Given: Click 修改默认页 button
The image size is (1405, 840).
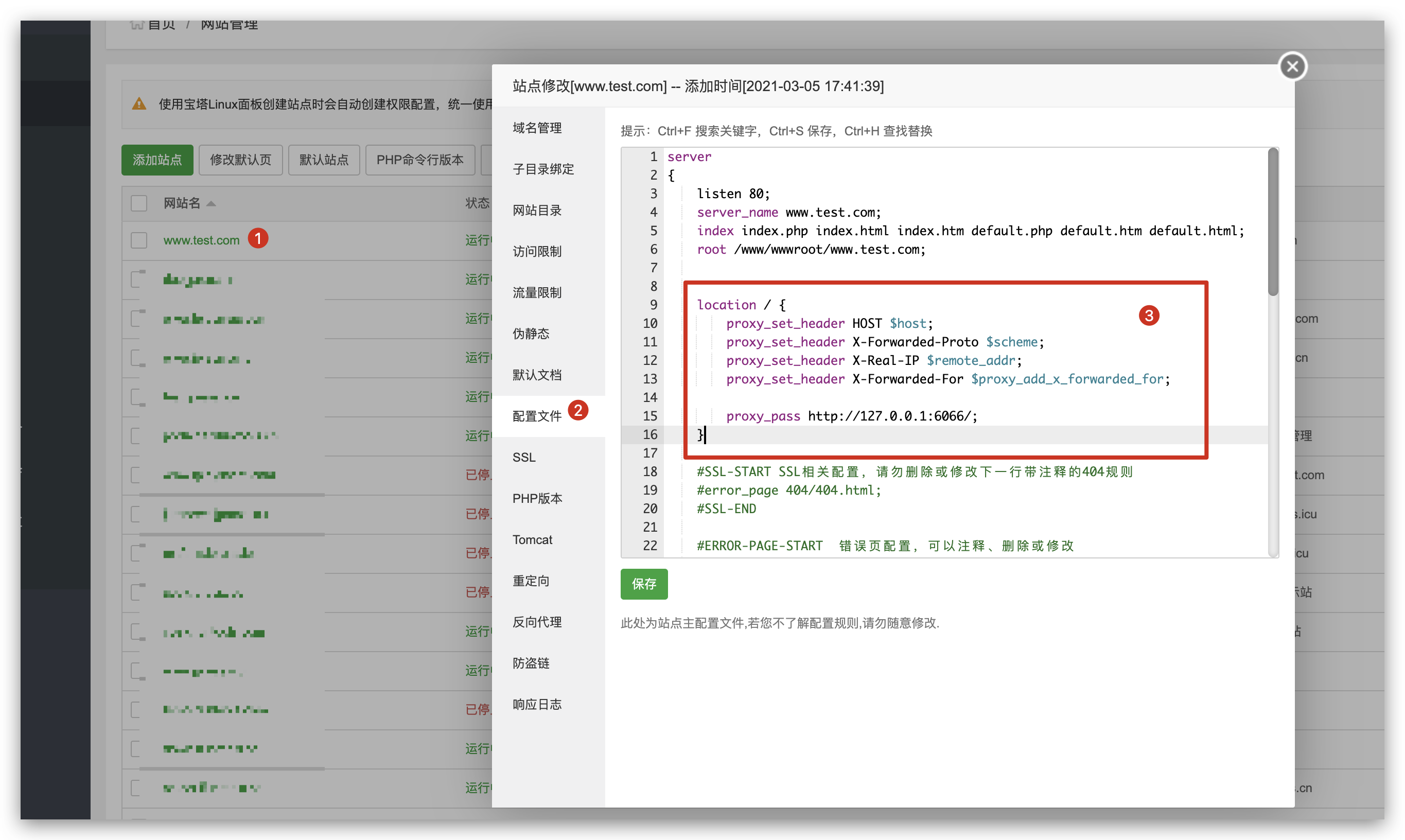Looking at the screenshot, I should (240, 160).
